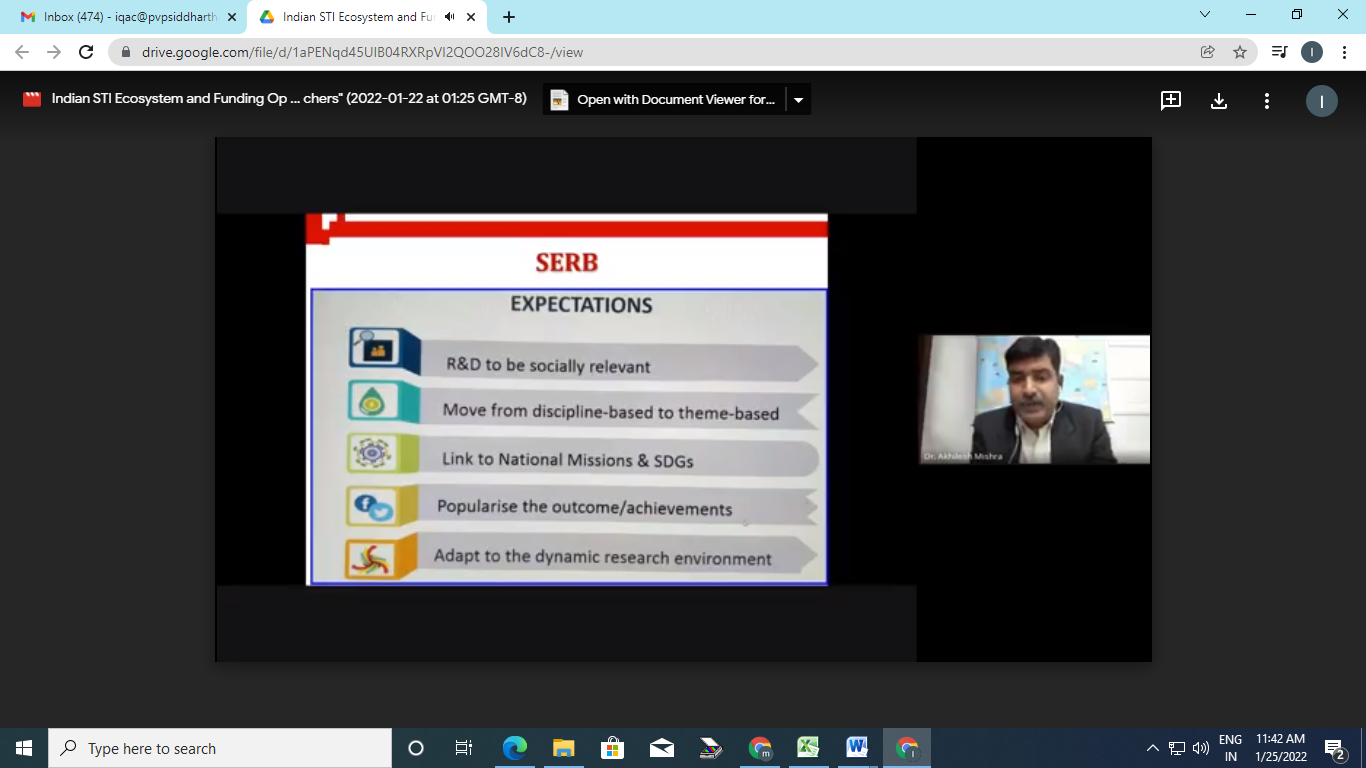Open network status tray icon
This screenshot has width=1366, height=768.
(x=1177, y=748)
